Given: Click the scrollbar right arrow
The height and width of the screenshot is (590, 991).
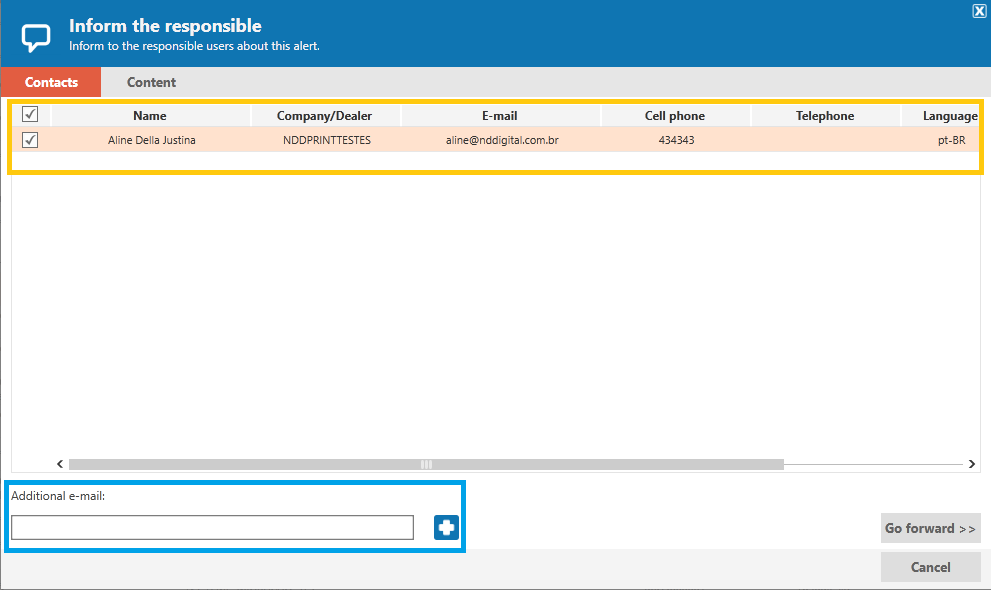Looking at the screenshot, I should (x=971, y=464).
